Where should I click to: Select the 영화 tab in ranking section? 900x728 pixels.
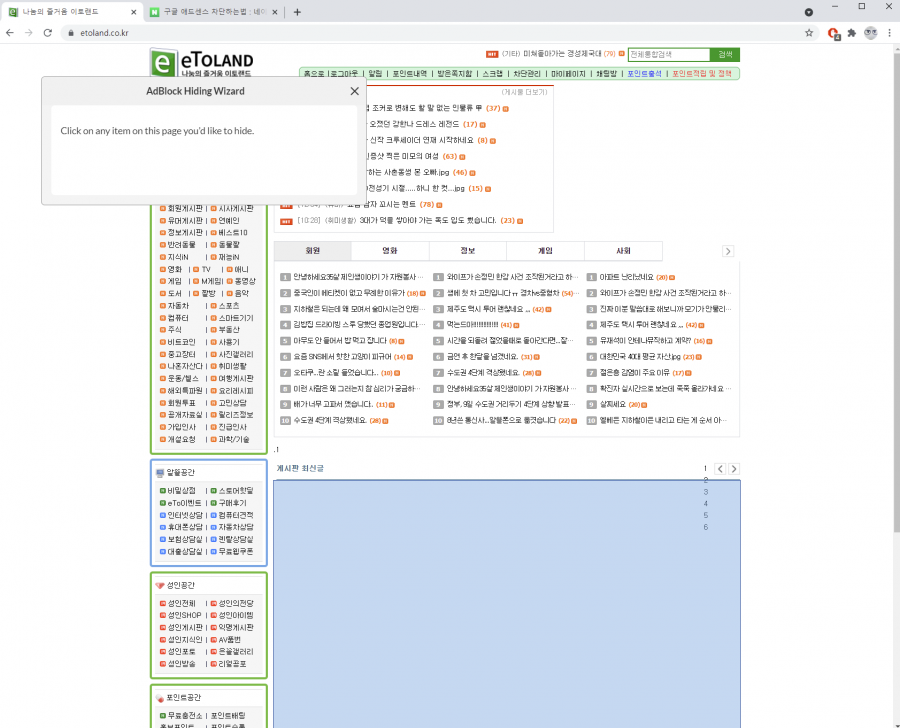tap(390, 251)
